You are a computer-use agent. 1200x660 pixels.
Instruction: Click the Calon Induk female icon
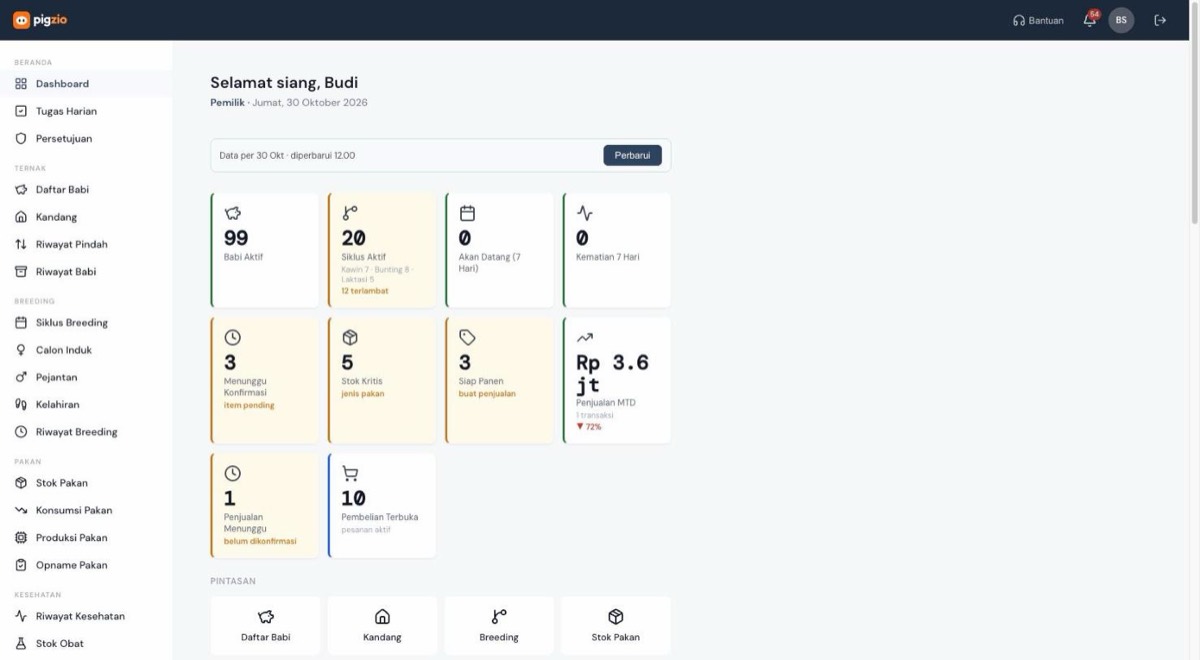click(21, 350)
